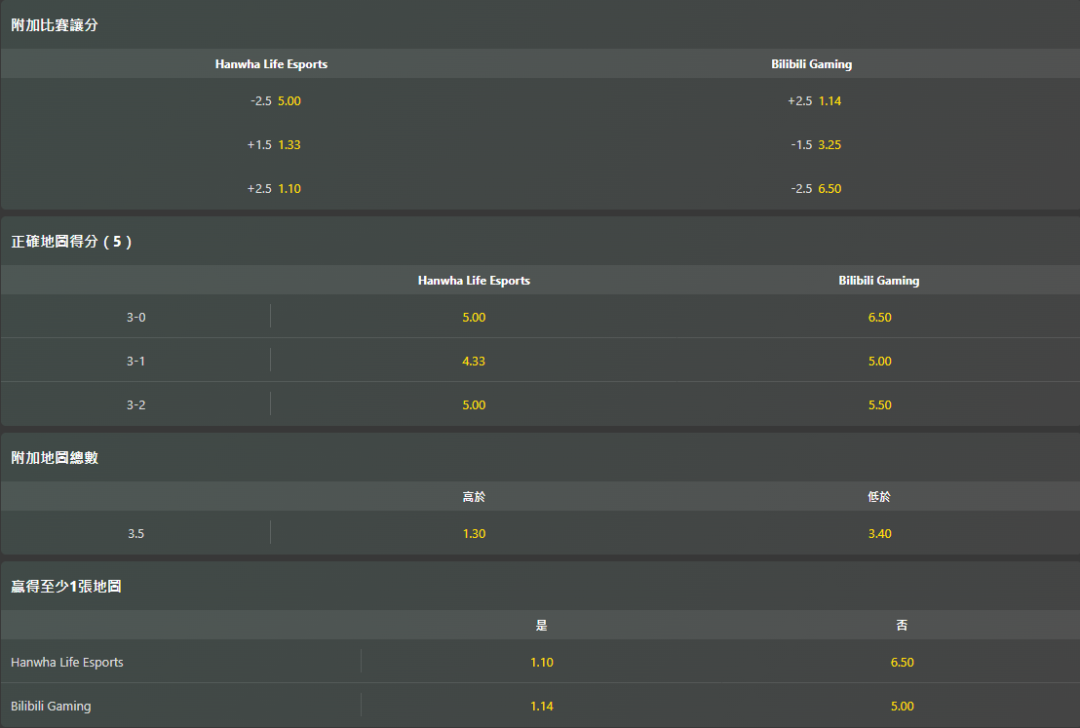Viewport: 1080px width, 728px height.
Task: Select 3-0 correct score for Hanwha Life Esports
Action: click(474, 317)
